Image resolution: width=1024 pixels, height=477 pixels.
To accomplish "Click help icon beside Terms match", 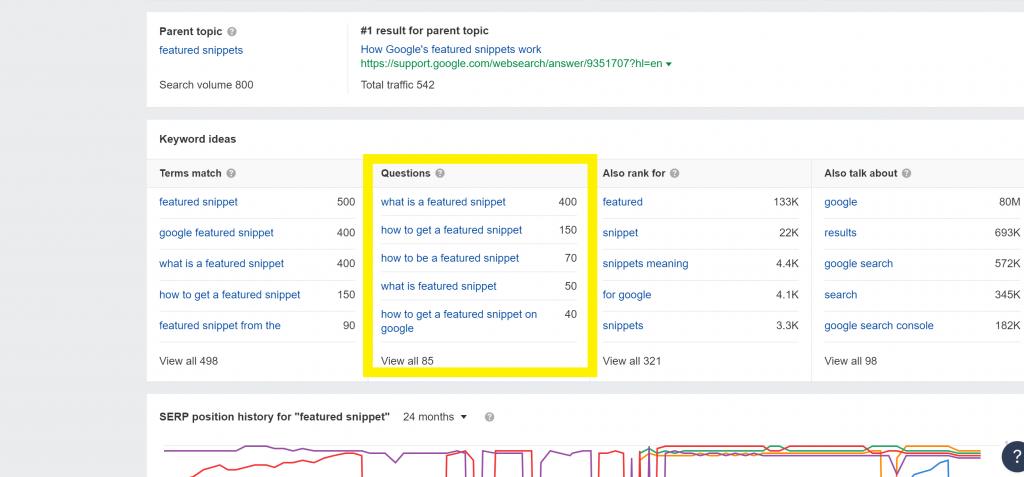I will (x=231, y=174).
